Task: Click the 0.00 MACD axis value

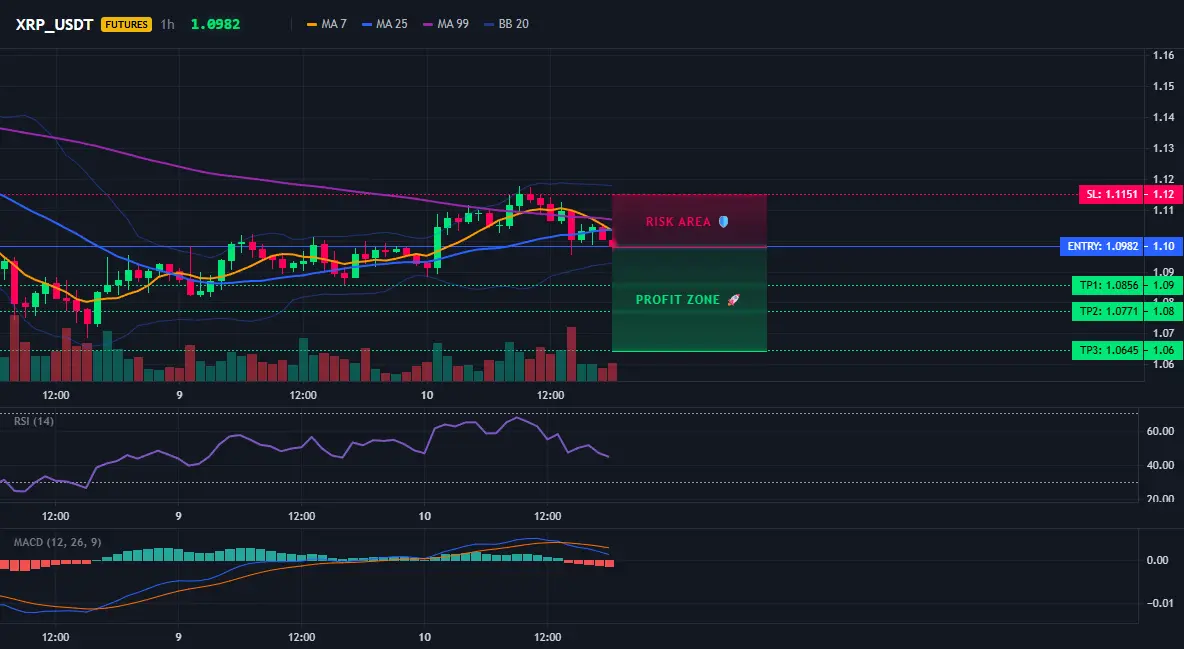Action: pos(1158,560)
